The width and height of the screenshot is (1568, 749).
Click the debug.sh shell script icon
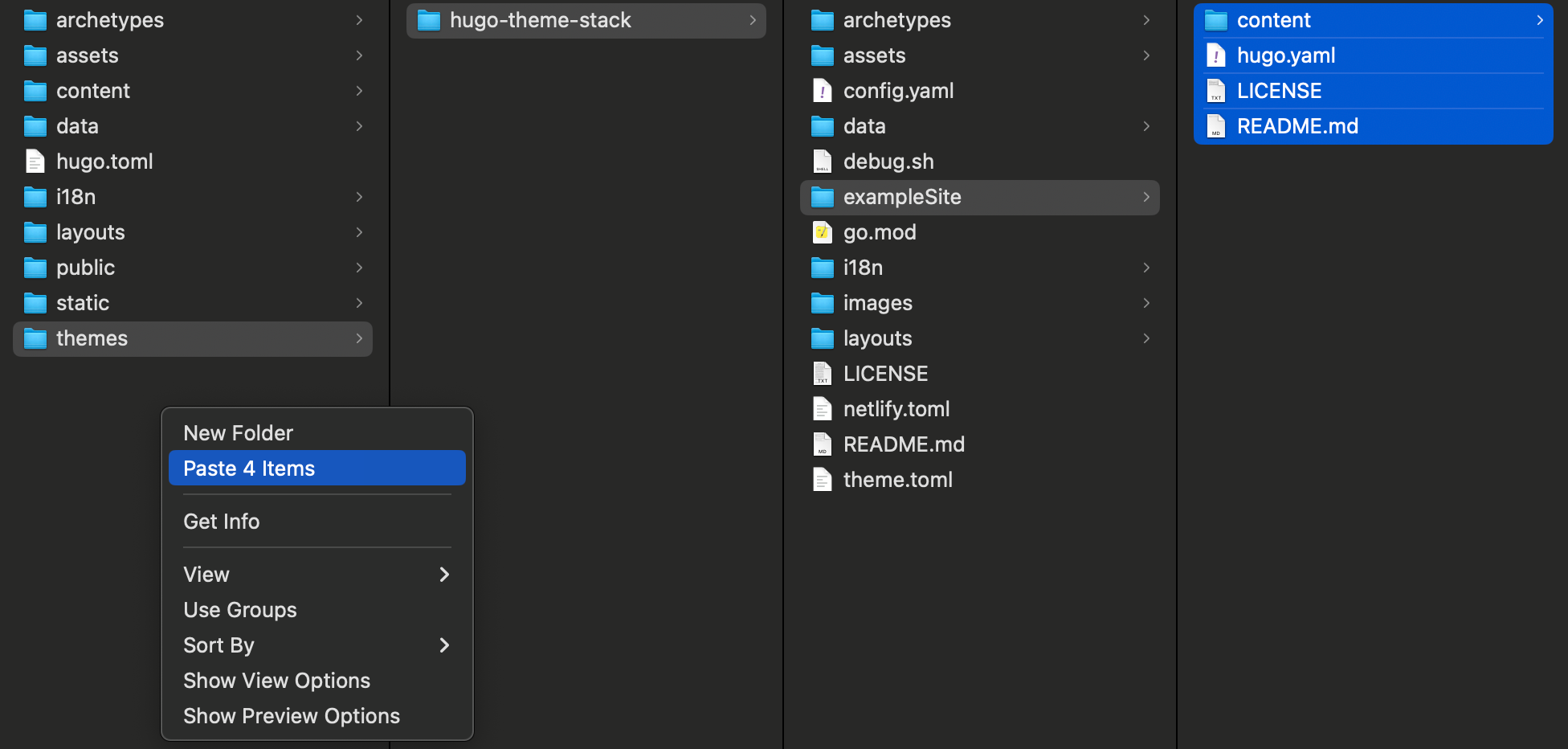822,162
